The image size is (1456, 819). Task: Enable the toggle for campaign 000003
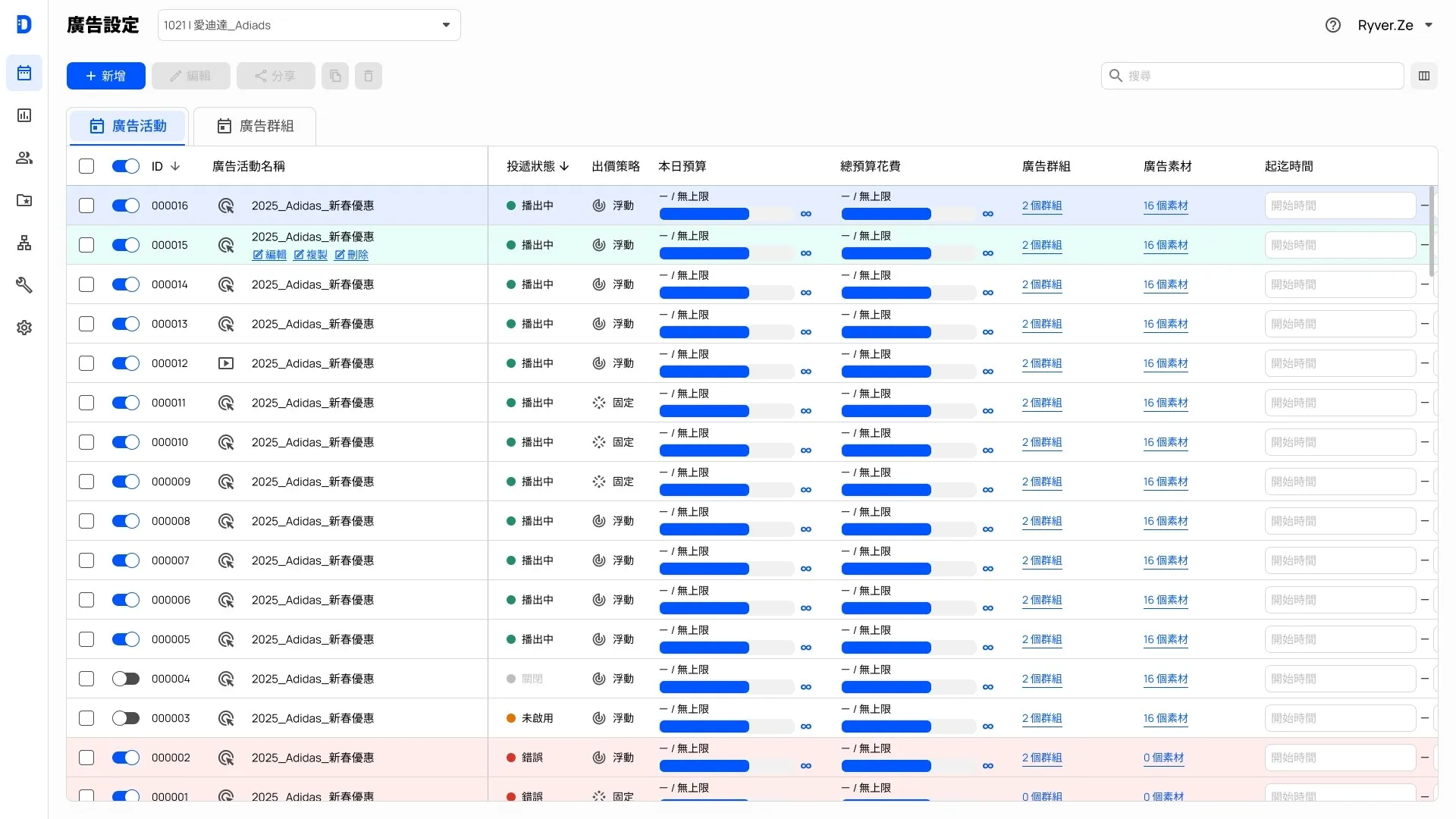click(x=126, y=718)
